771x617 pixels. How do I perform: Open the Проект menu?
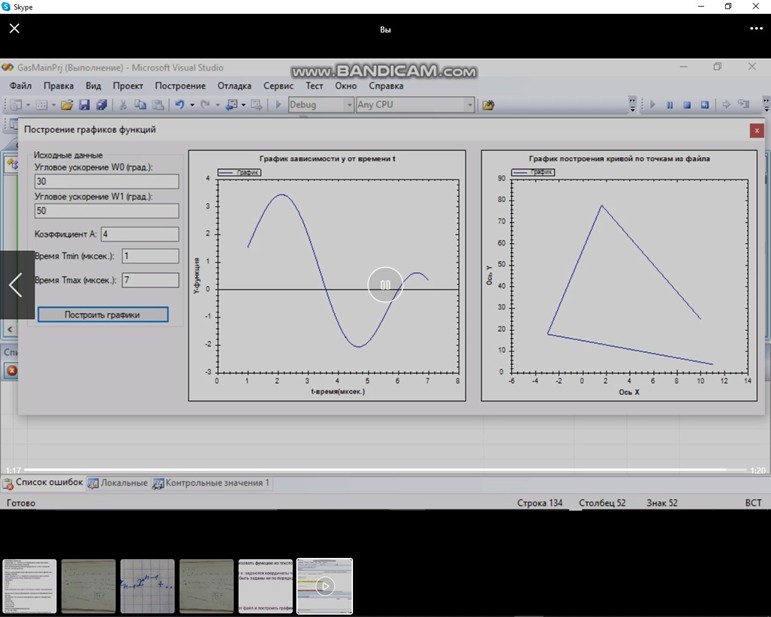pos(128,86)
